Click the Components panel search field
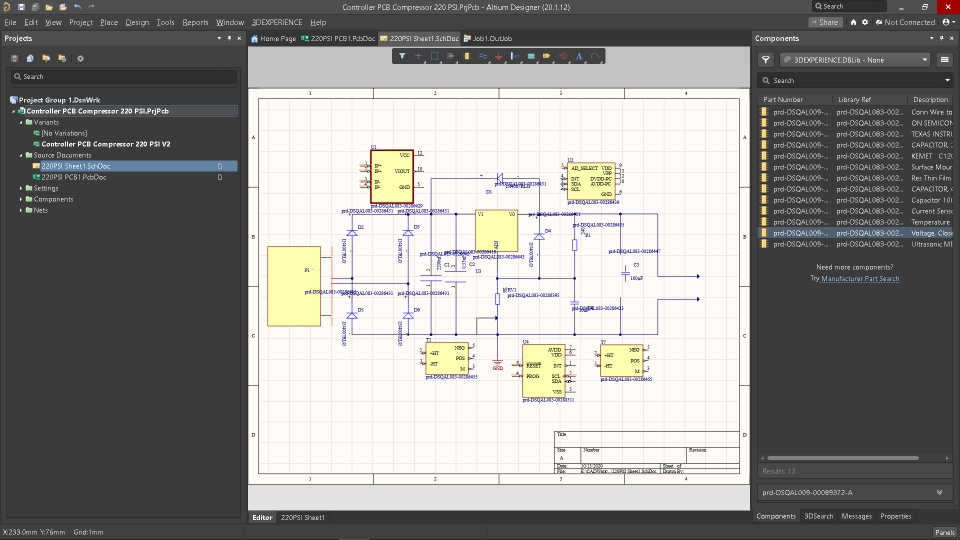 coord(855,80)
